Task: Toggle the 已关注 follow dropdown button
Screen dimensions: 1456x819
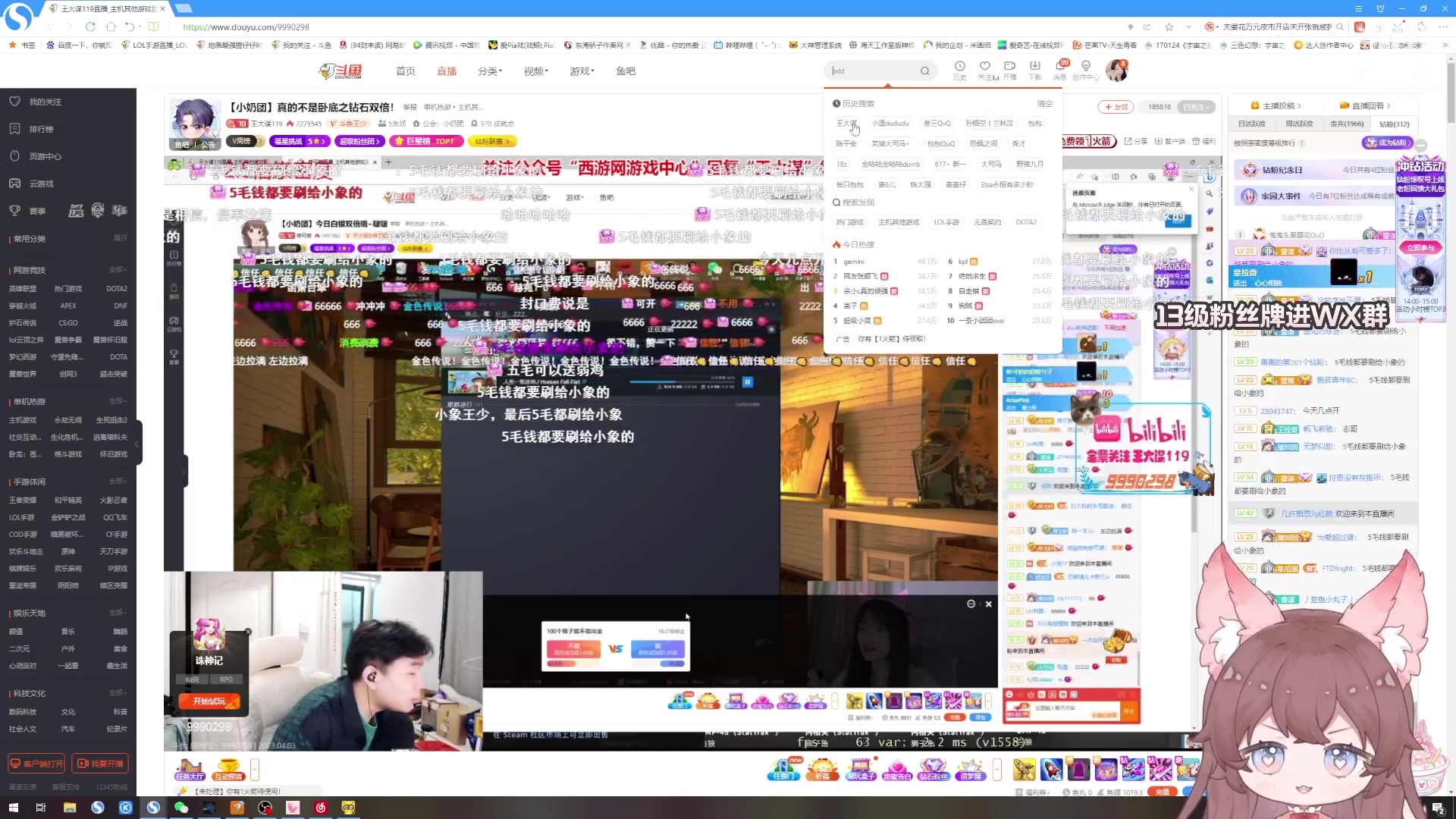Action: point(1198,107)
